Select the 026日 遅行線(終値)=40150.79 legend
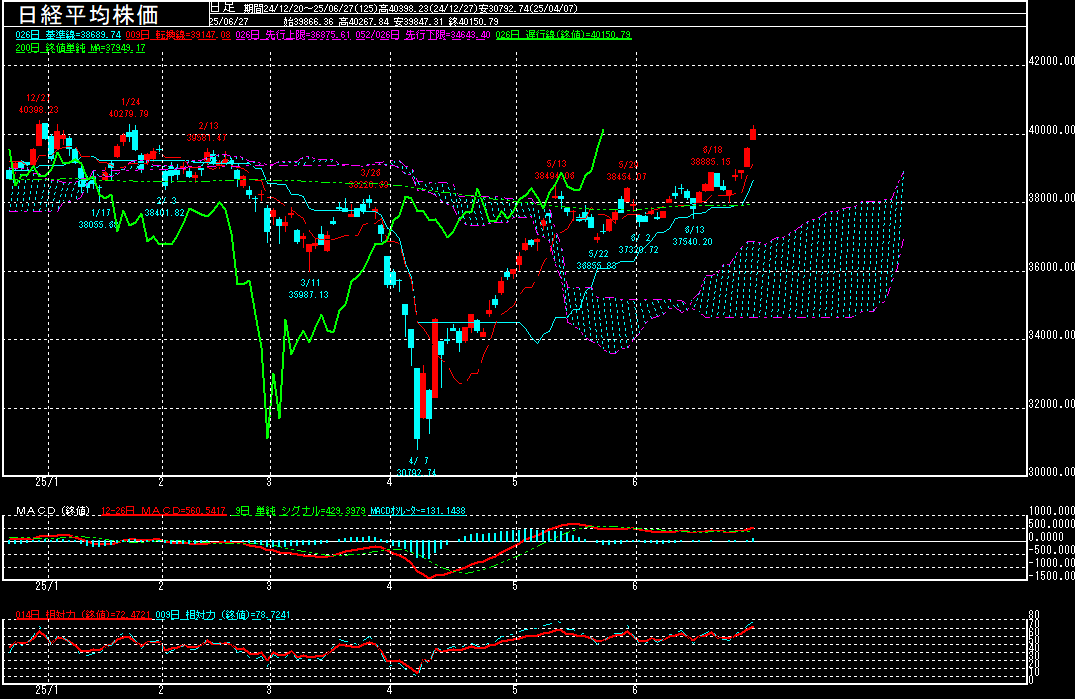The width and height of the screenshot is (1076, 699). point(563,35)
